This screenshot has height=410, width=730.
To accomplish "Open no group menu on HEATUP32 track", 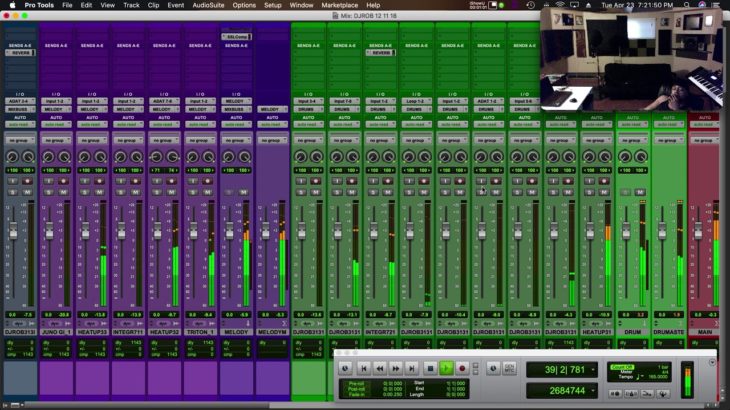I will (x=164, y=140).
